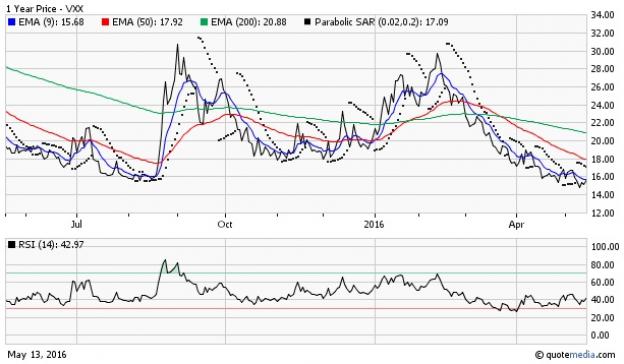Viewport: 624px width, 364px height.
Task: Click the 26.00 price axis value
Action: 602,87
